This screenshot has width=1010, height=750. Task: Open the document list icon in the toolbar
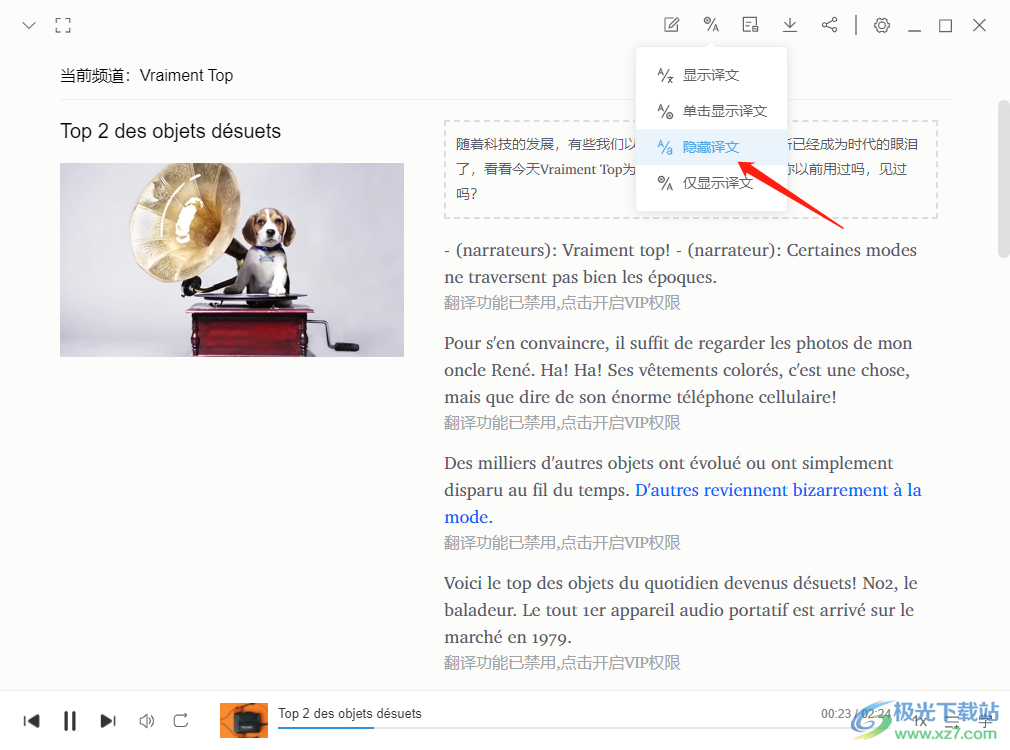pos(750,25)
